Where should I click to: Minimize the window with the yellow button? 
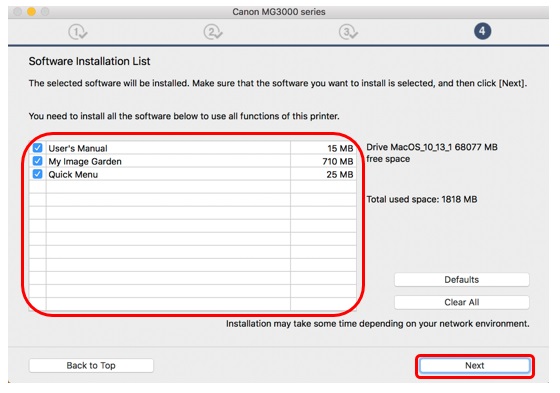pos(31,12)
